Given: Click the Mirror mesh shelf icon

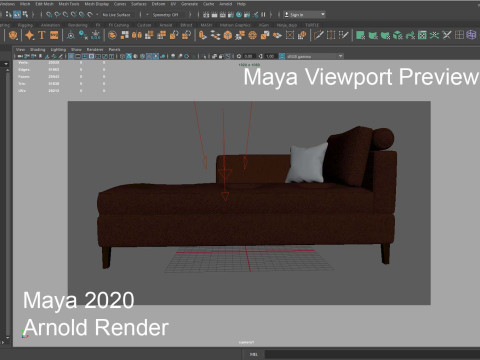Looking at the screenshot, I should click(137, 35).
